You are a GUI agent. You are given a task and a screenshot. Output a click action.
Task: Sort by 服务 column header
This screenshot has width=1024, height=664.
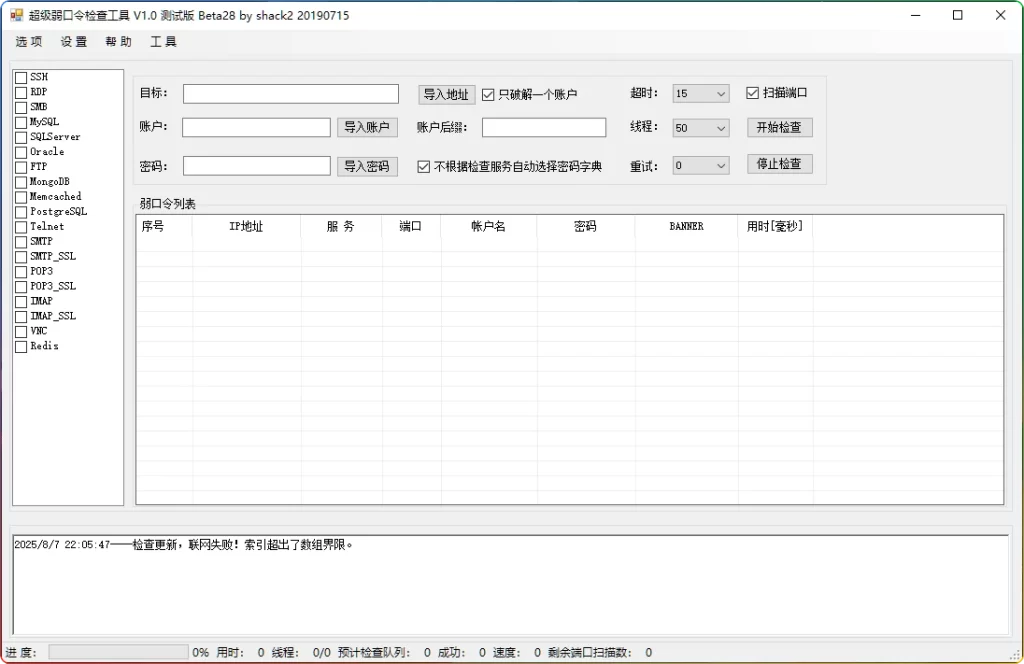(x=341, y=227)
